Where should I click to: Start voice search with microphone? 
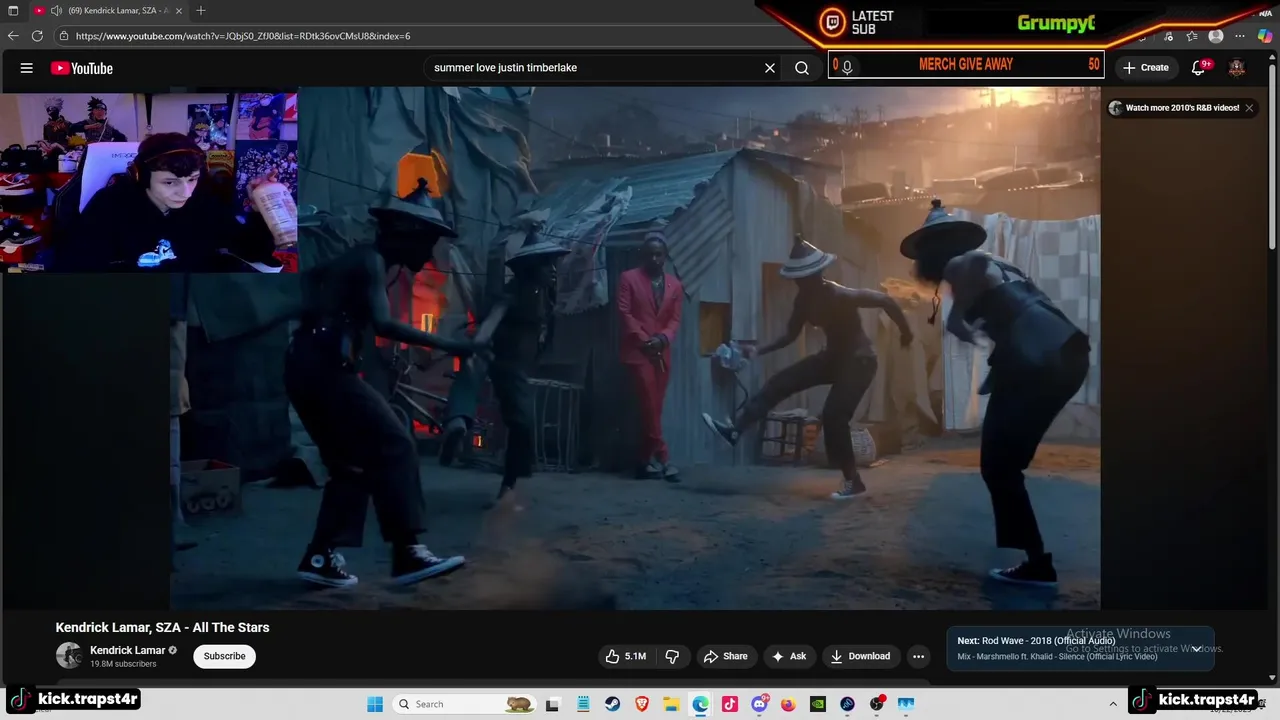pyautogui.click(x=847, y=68)
